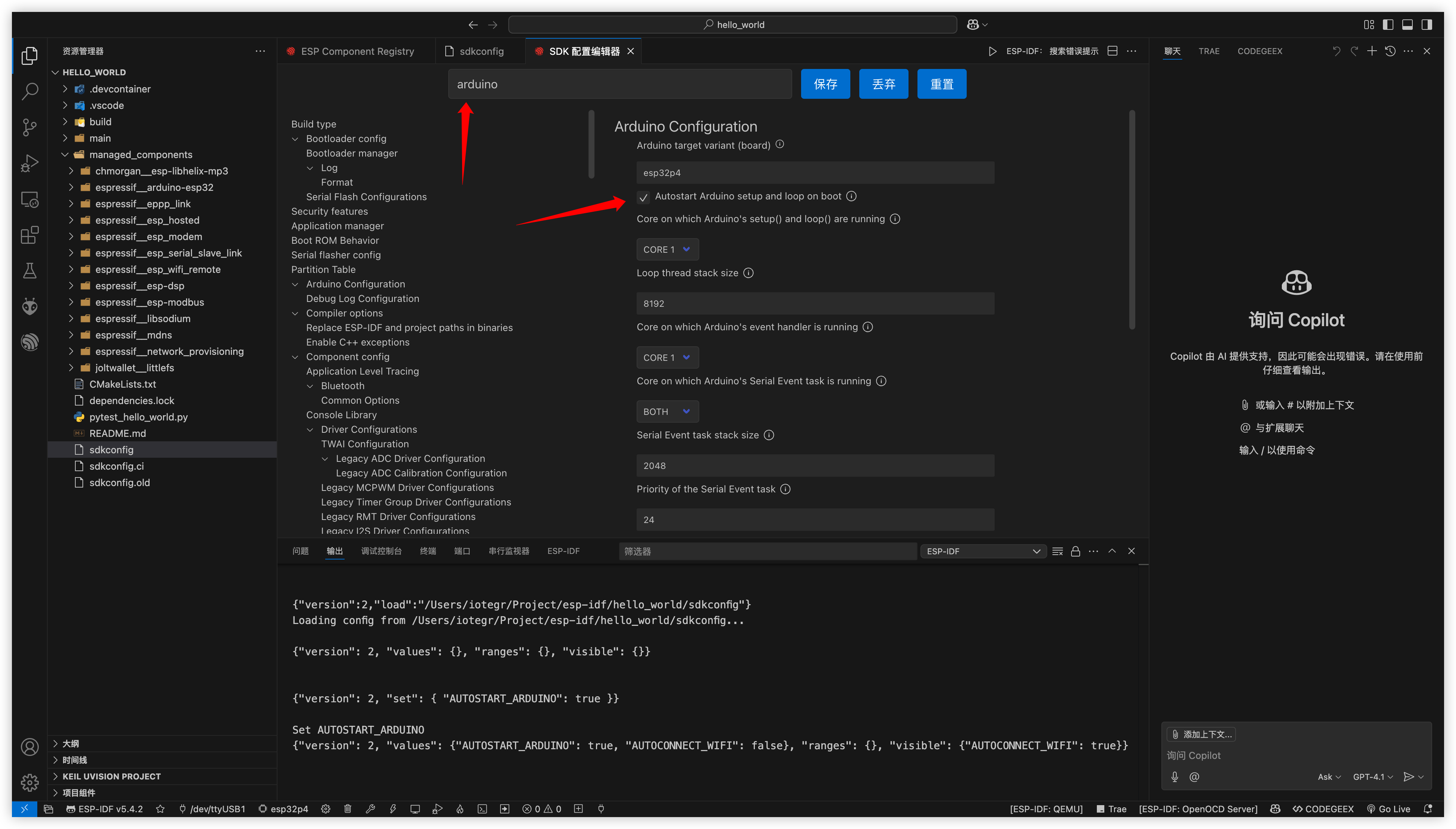1456x829 pixels.
Task: Open the Extensions view
Action: click(x=29, y=235)
